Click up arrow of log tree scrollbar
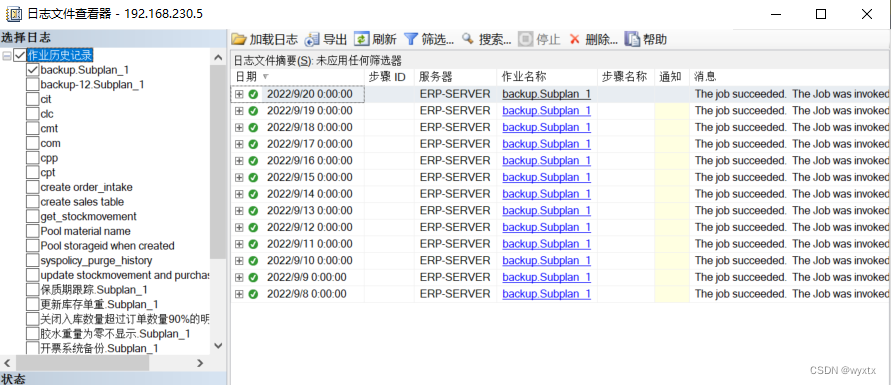This screenshot has height=385, width=891. pos(218,57)
